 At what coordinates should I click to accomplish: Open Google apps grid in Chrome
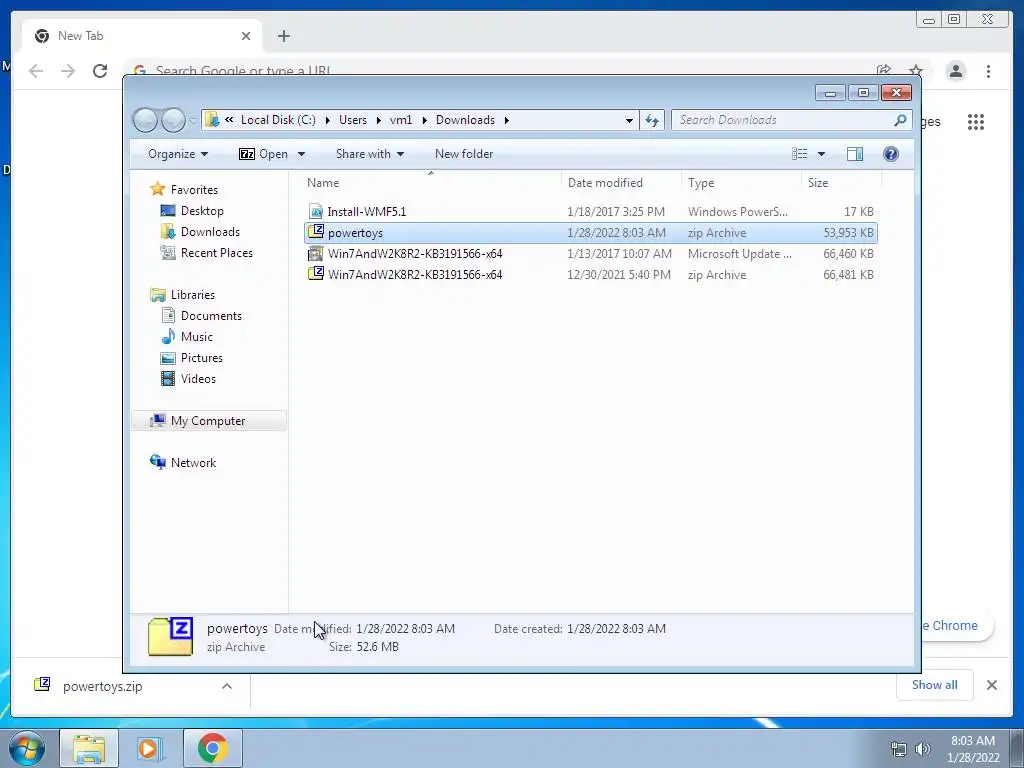coord(976,121)
